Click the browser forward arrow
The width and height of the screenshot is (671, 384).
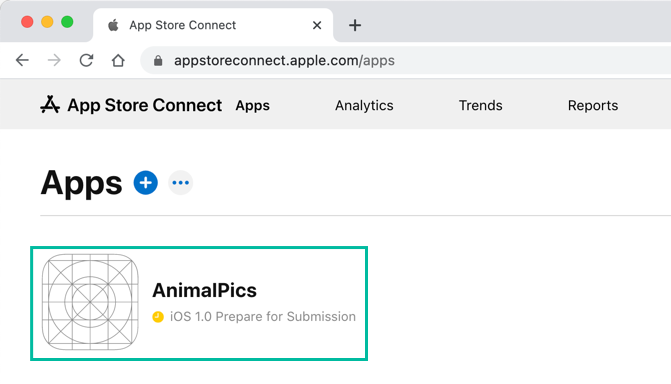point(54,60)
